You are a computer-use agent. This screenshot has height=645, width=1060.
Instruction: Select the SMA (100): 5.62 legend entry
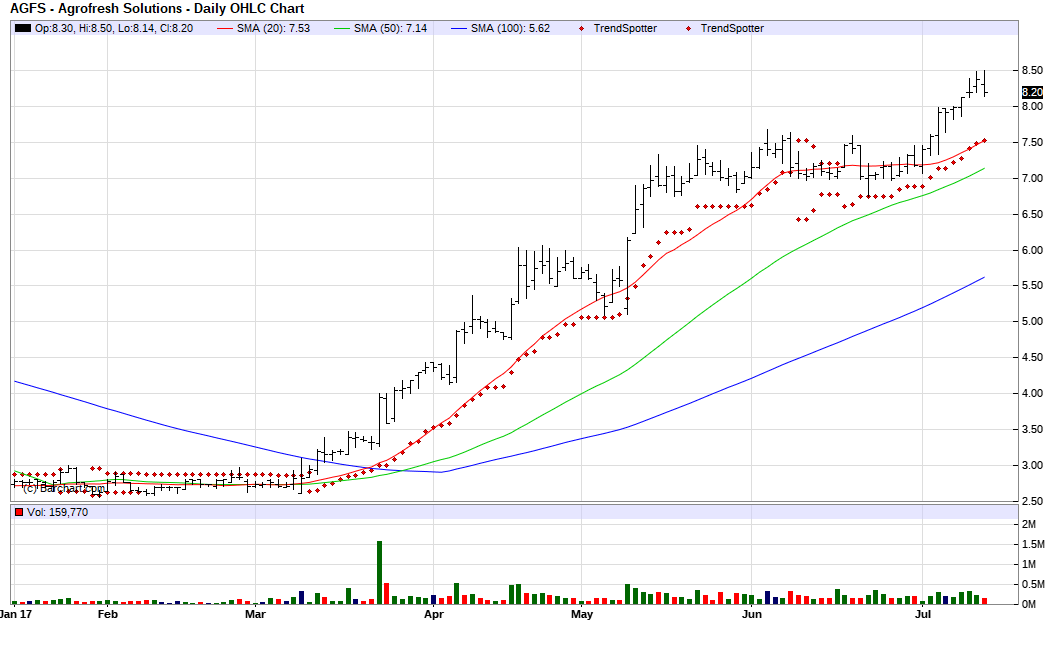(x=500, y=28)
